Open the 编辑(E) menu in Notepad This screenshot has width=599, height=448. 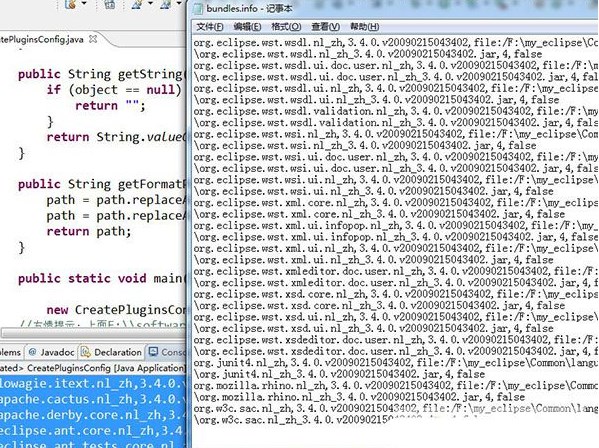(x=247, y=27)
